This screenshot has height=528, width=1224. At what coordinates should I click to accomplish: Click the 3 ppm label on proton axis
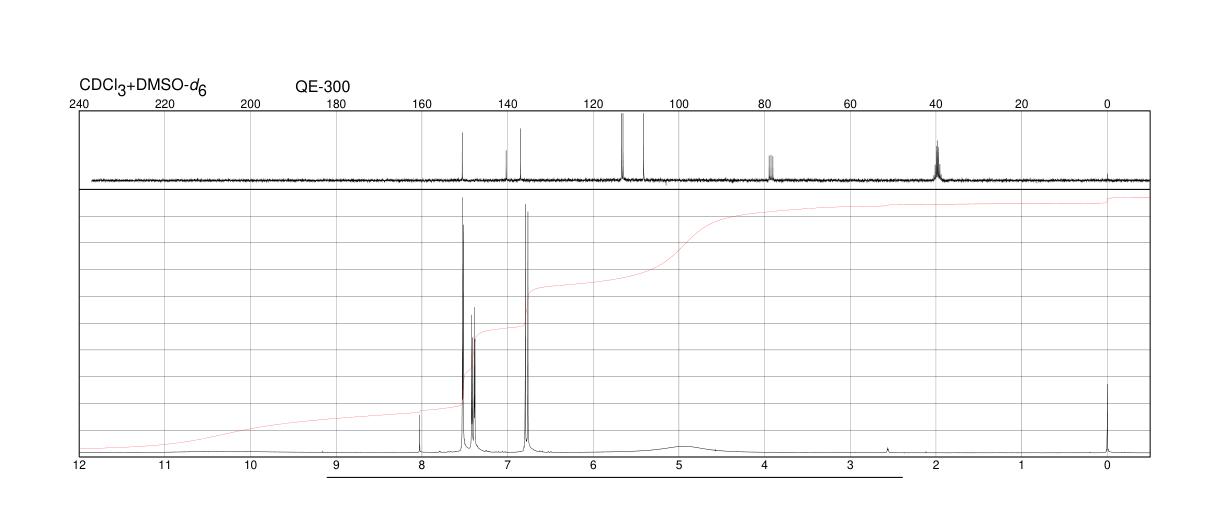[x=850, y=465]
